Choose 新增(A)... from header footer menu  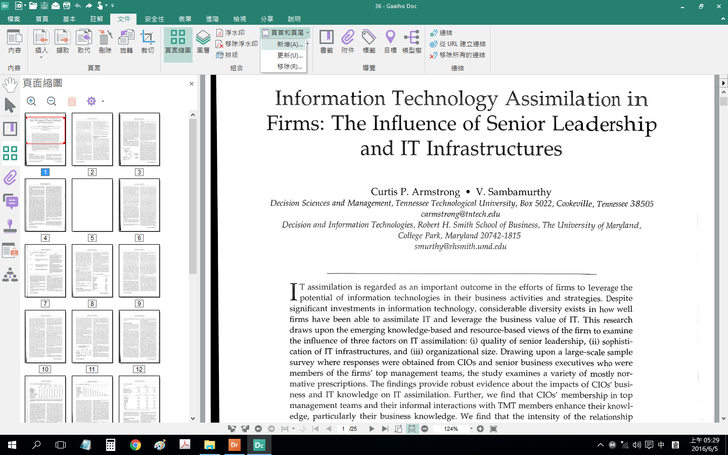tap(289, 44)
